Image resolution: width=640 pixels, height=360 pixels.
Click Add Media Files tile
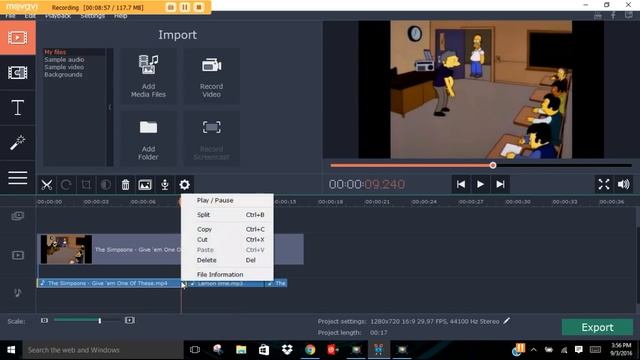(148, 76)
